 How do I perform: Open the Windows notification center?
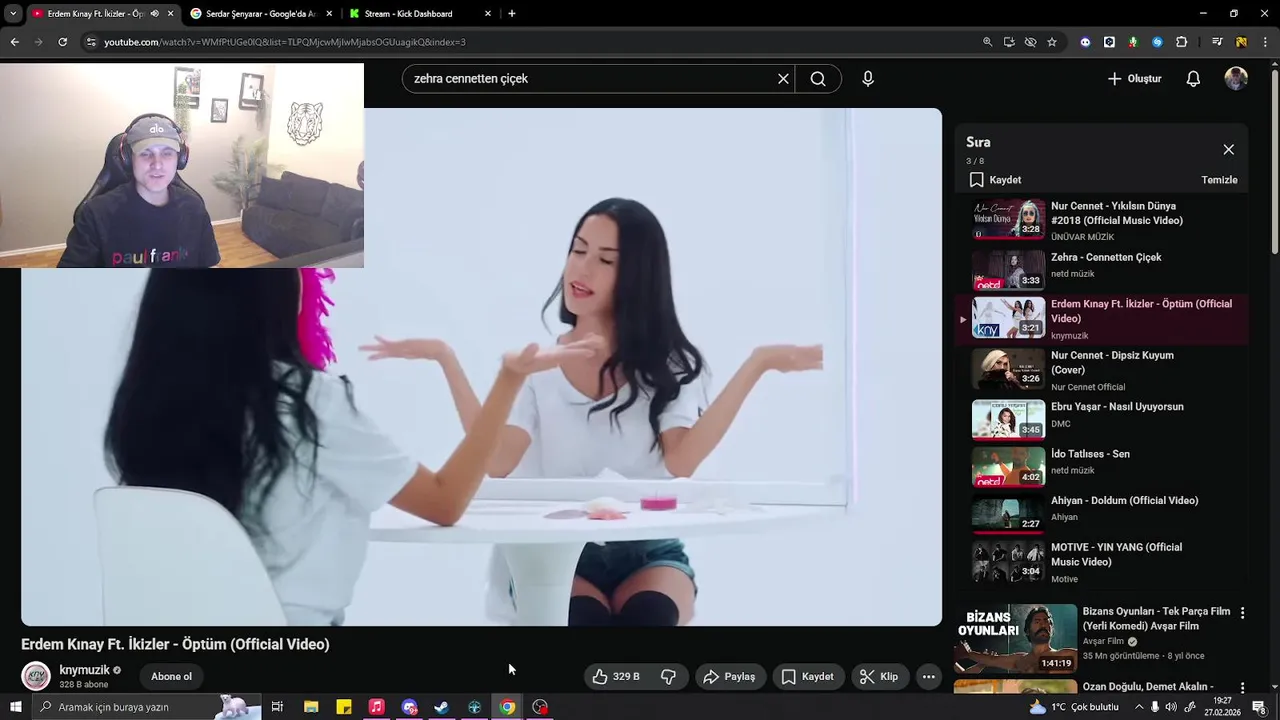click(1259, 707)
